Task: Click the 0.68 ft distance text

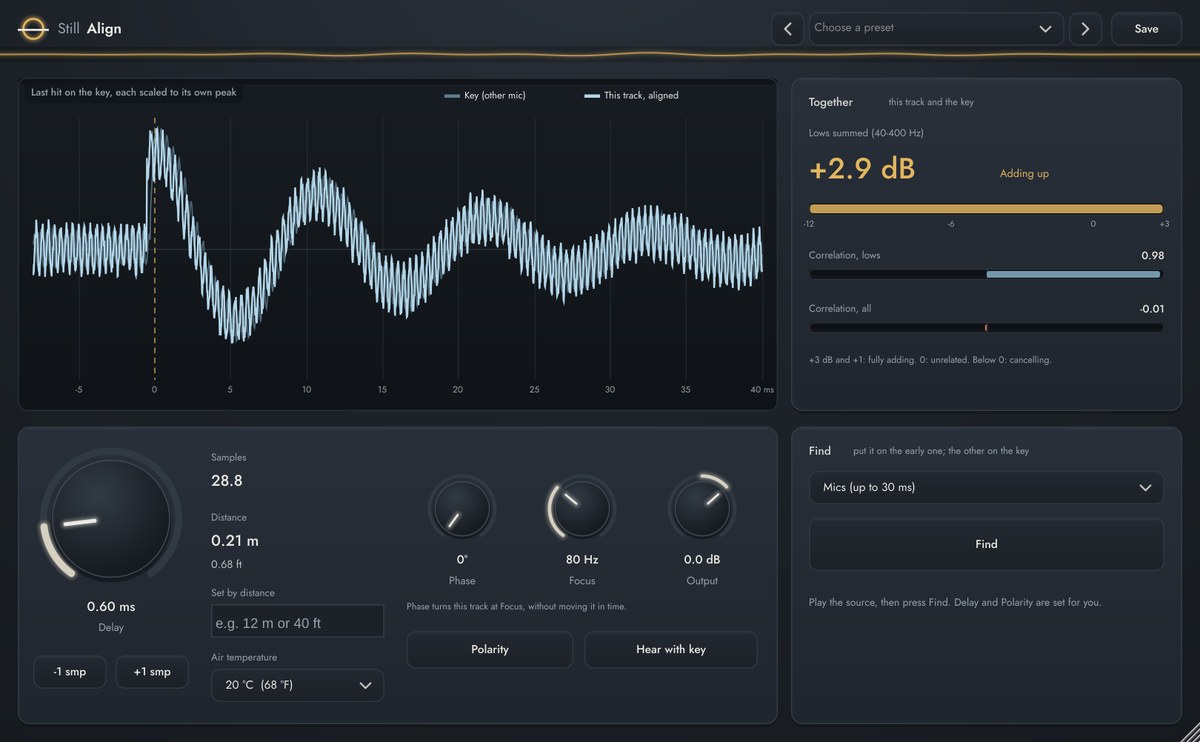Action: (226, 564)
